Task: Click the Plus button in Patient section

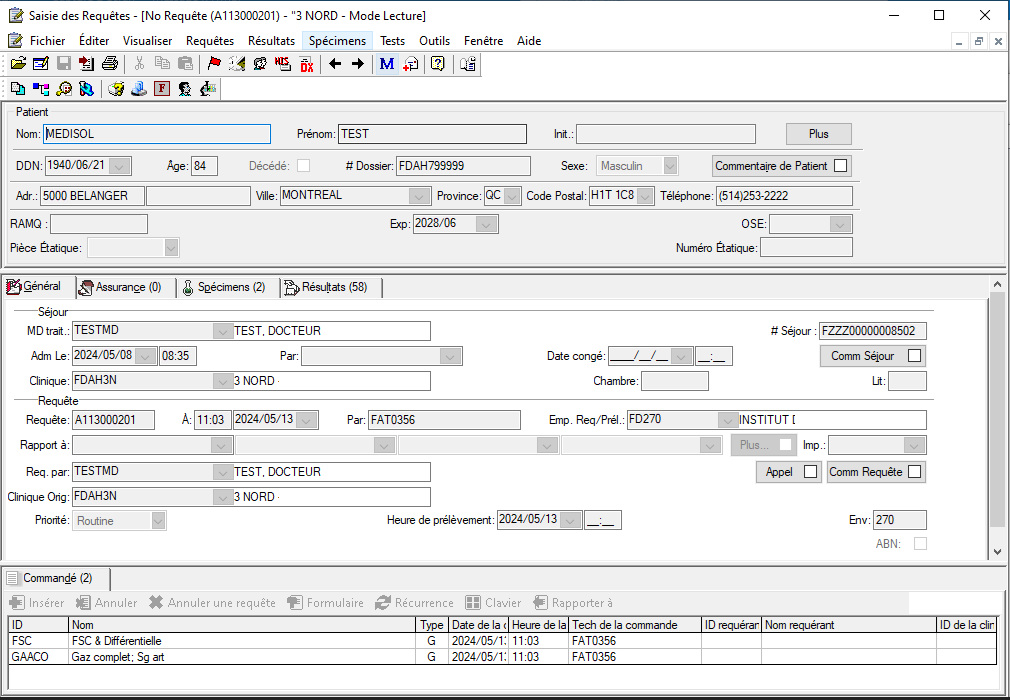Action: (818, 134)
